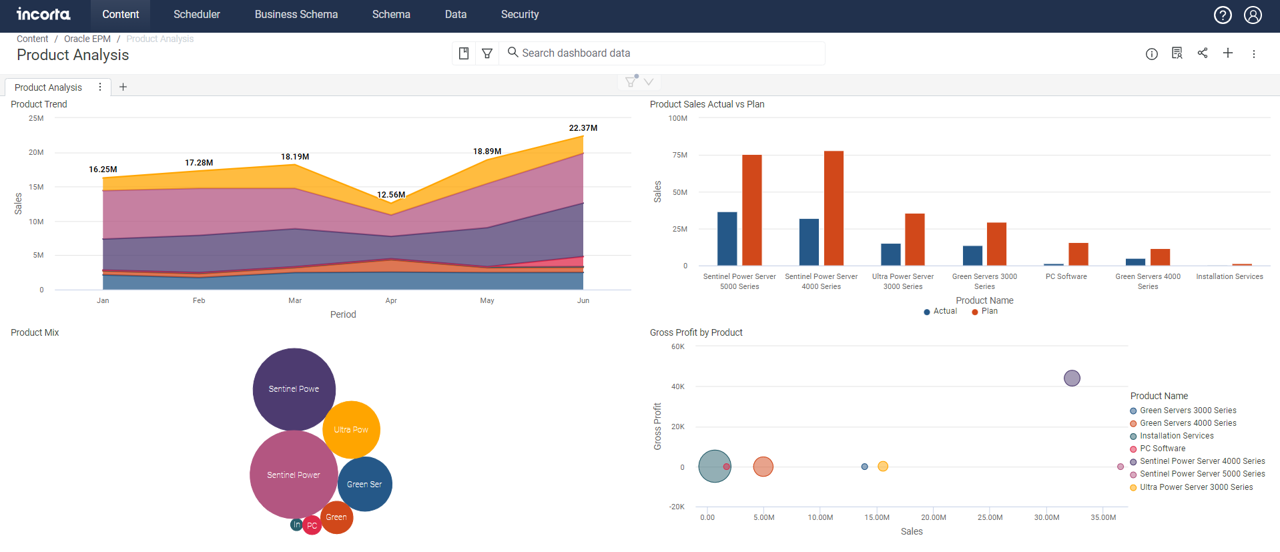The height and width of the screenshot is (552, 1280).
Task: Go to the Content menu
Action: click(x=120, y=15)
